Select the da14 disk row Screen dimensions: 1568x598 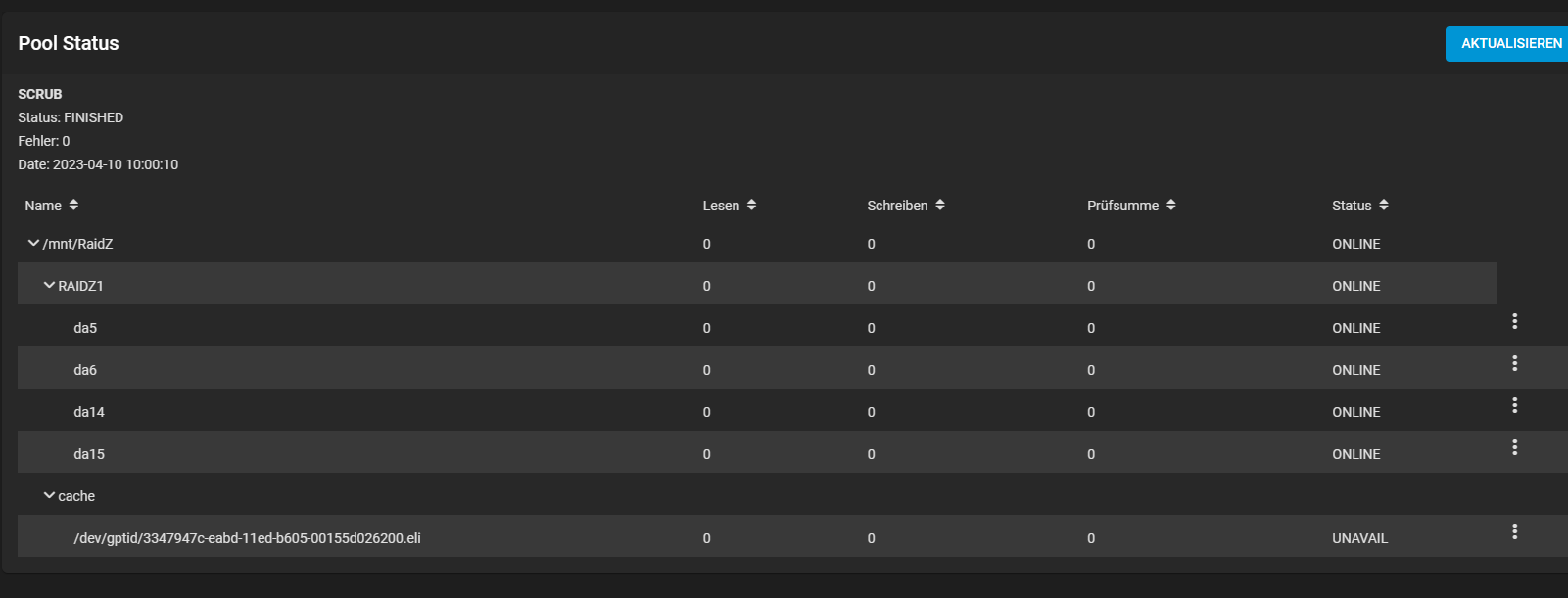coord(757,411)
